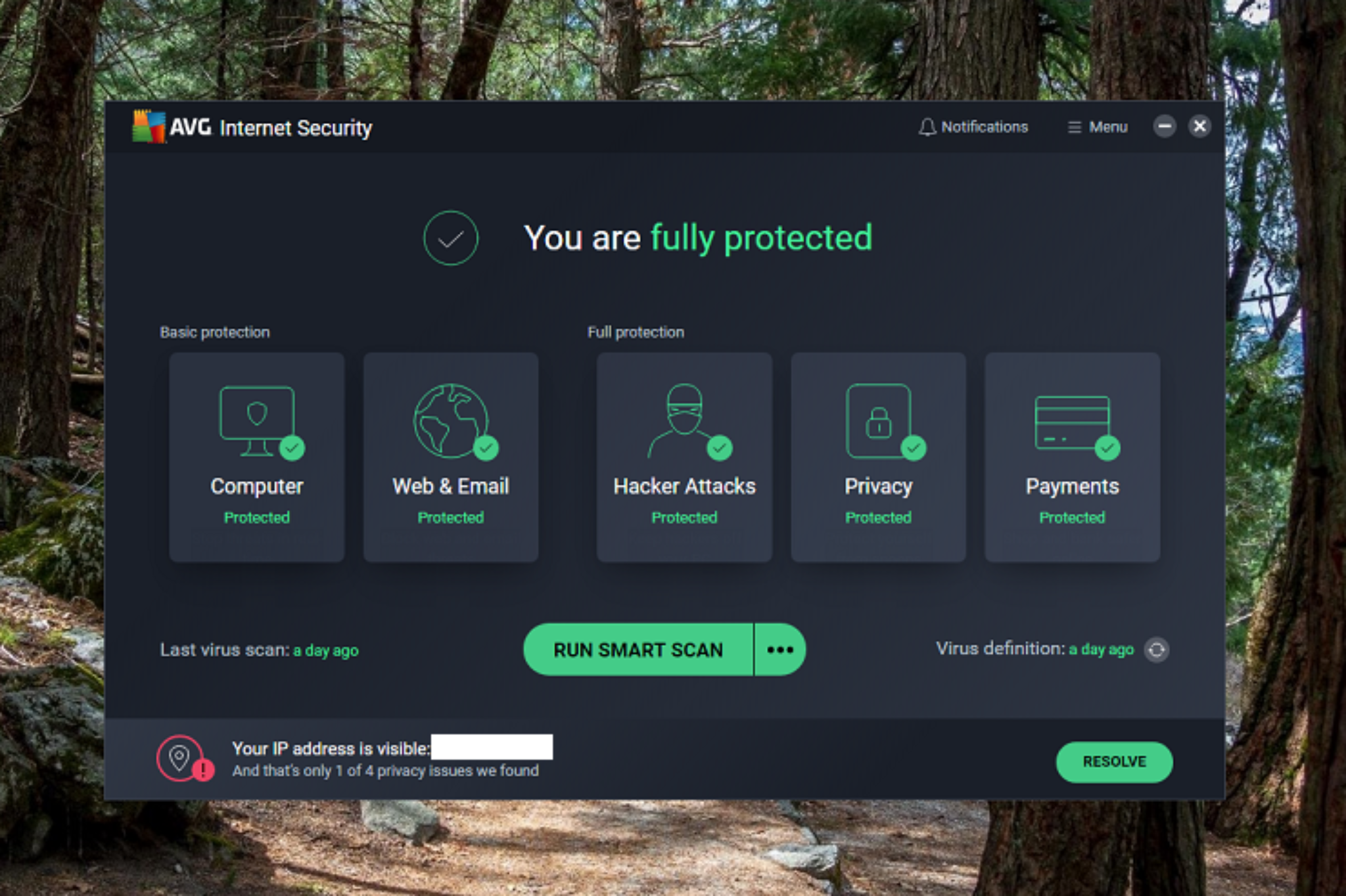Viewport: 1346px width, 896px height.
Task: Click the Web & Email globe icon
Action: tap(450, 420)
